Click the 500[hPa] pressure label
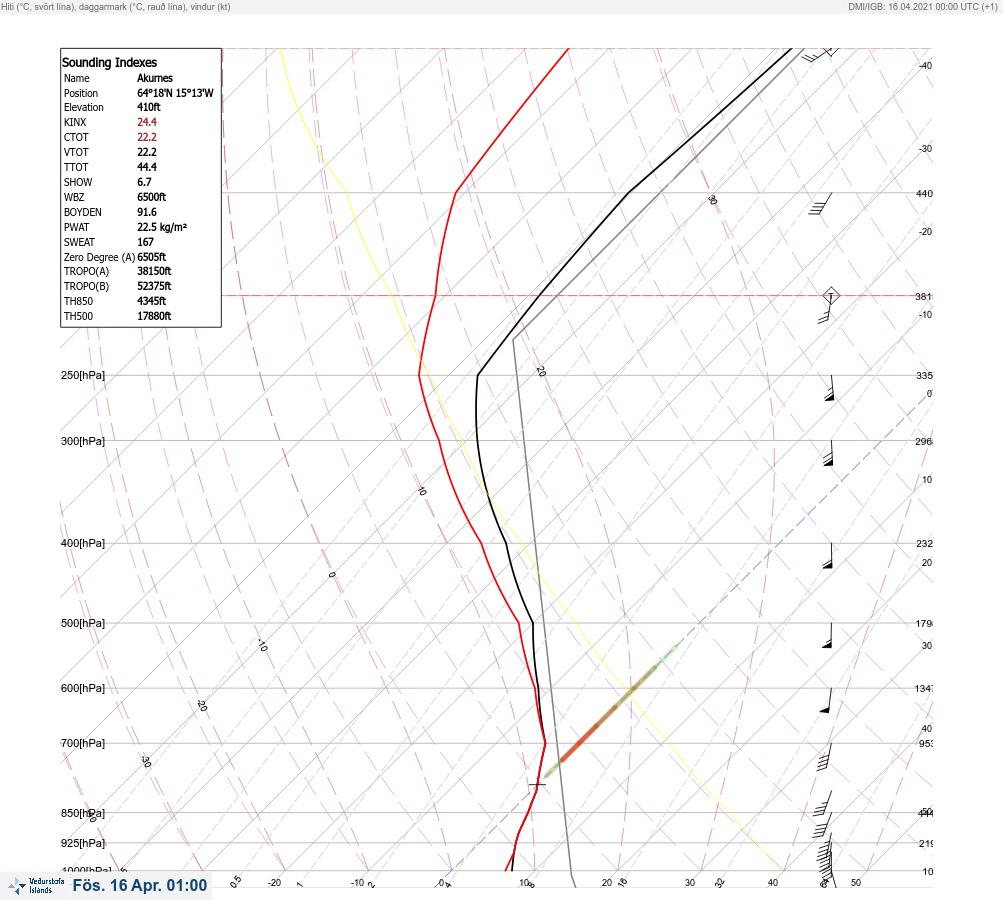The image size is (1003, 900). click(x=83, y=623)
